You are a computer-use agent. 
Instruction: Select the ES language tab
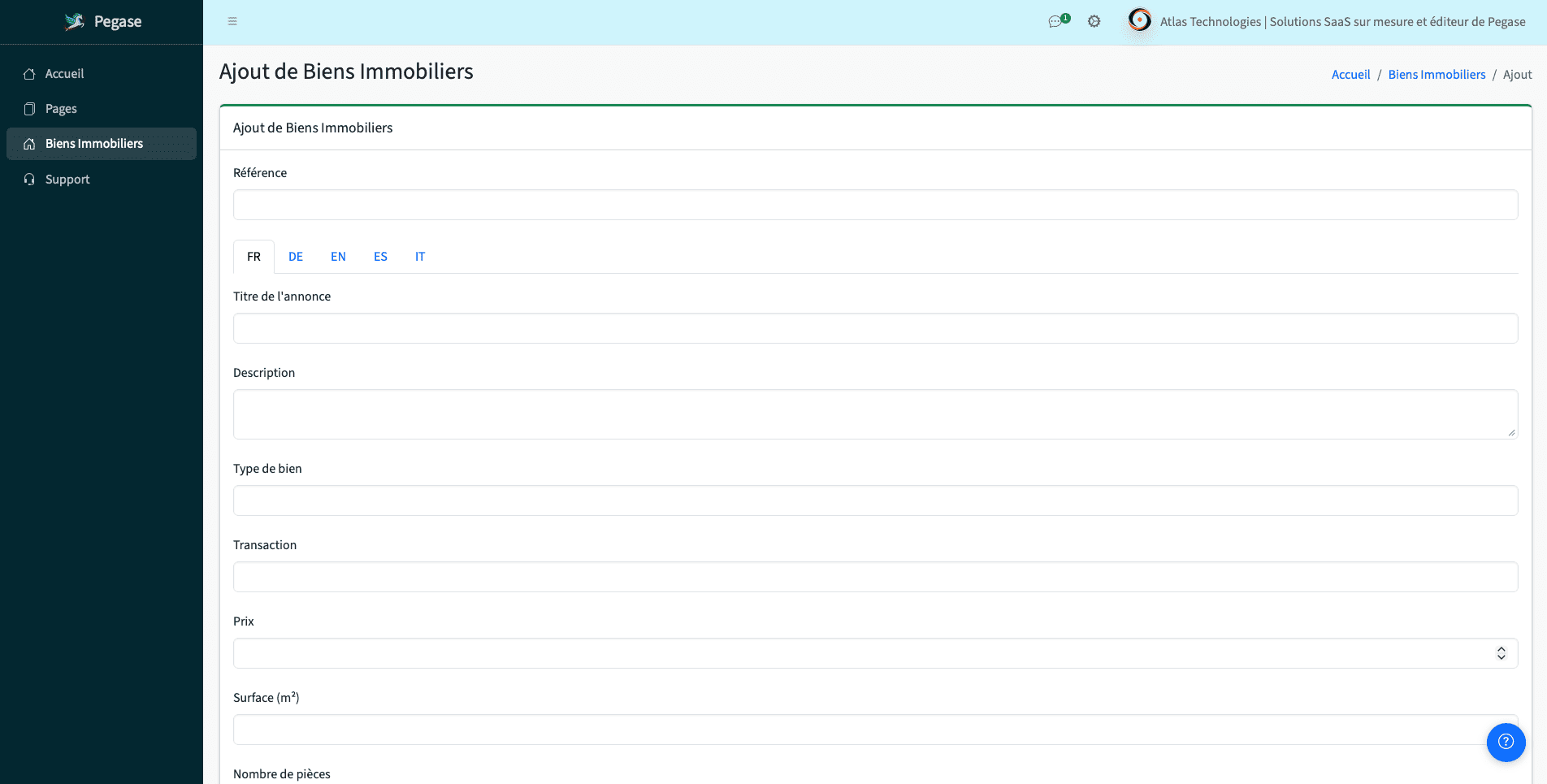pyautogui.click(x=380, y=257)
